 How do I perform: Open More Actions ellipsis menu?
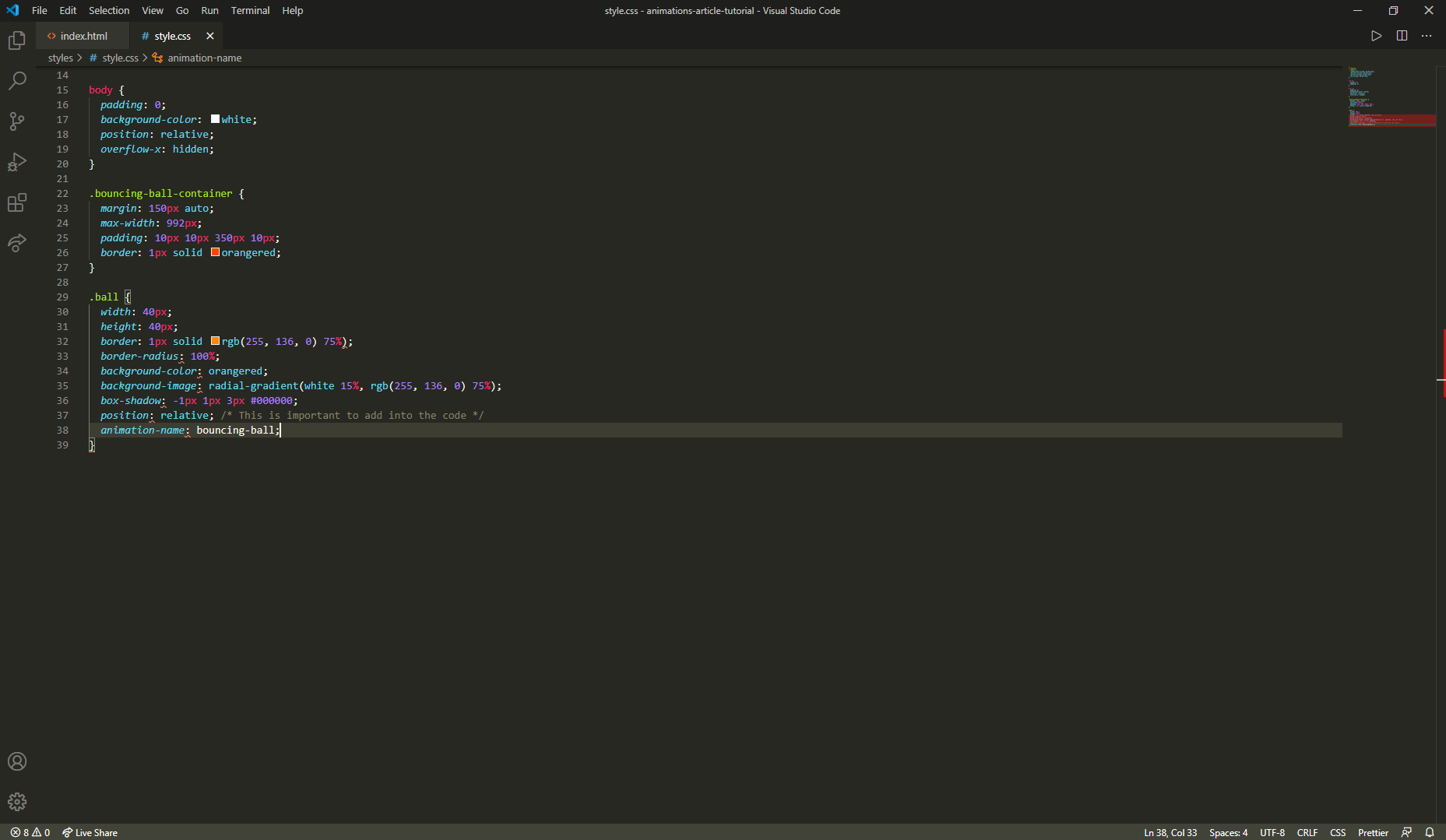pos(1427,36)
